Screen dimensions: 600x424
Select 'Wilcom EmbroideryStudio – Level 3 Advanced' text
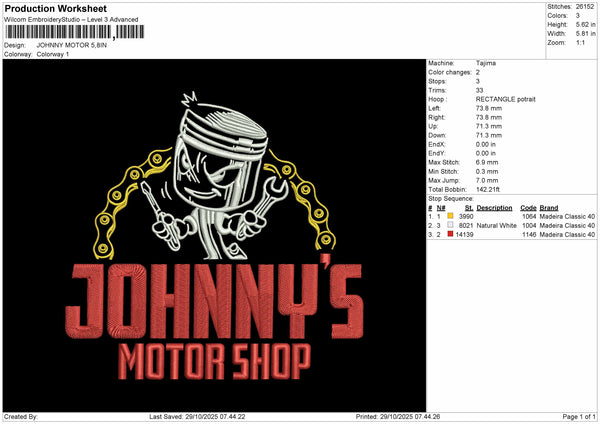(71, 20)
